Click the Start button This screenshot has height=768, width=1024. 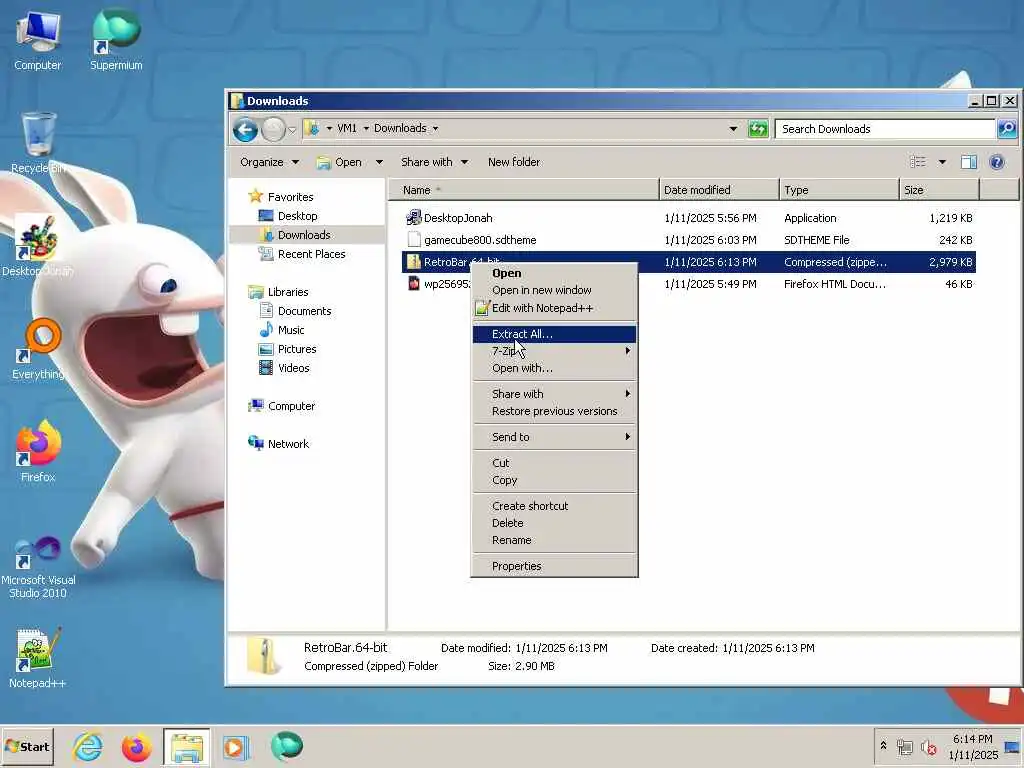tap(27, 746)
